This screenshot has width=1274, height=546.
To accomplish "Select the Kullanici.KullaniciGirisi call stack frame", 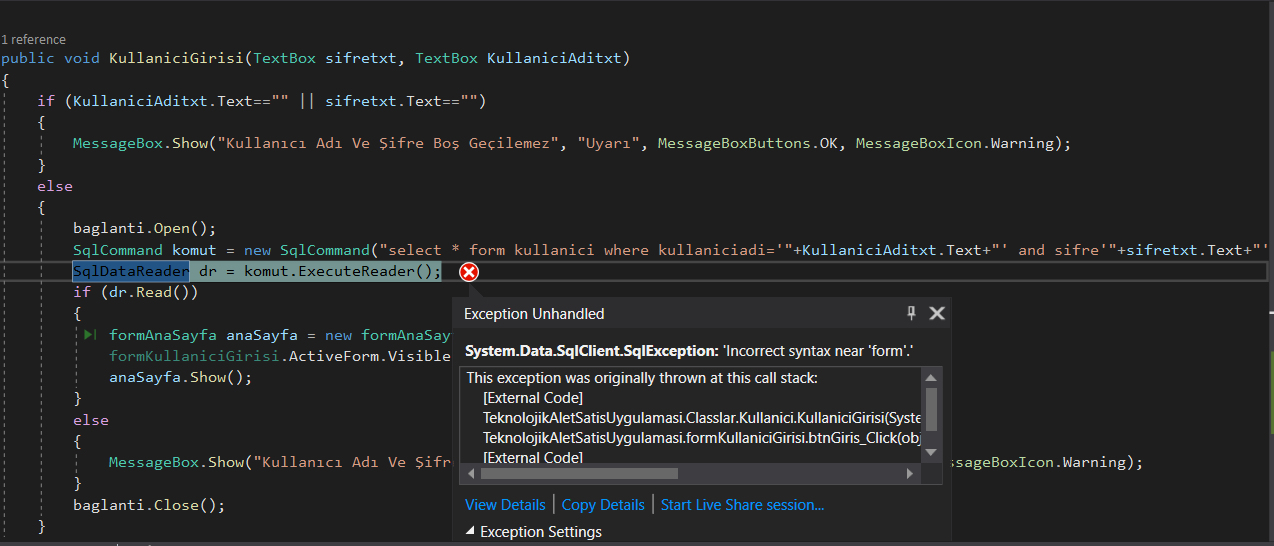I will tap(700, 418).
